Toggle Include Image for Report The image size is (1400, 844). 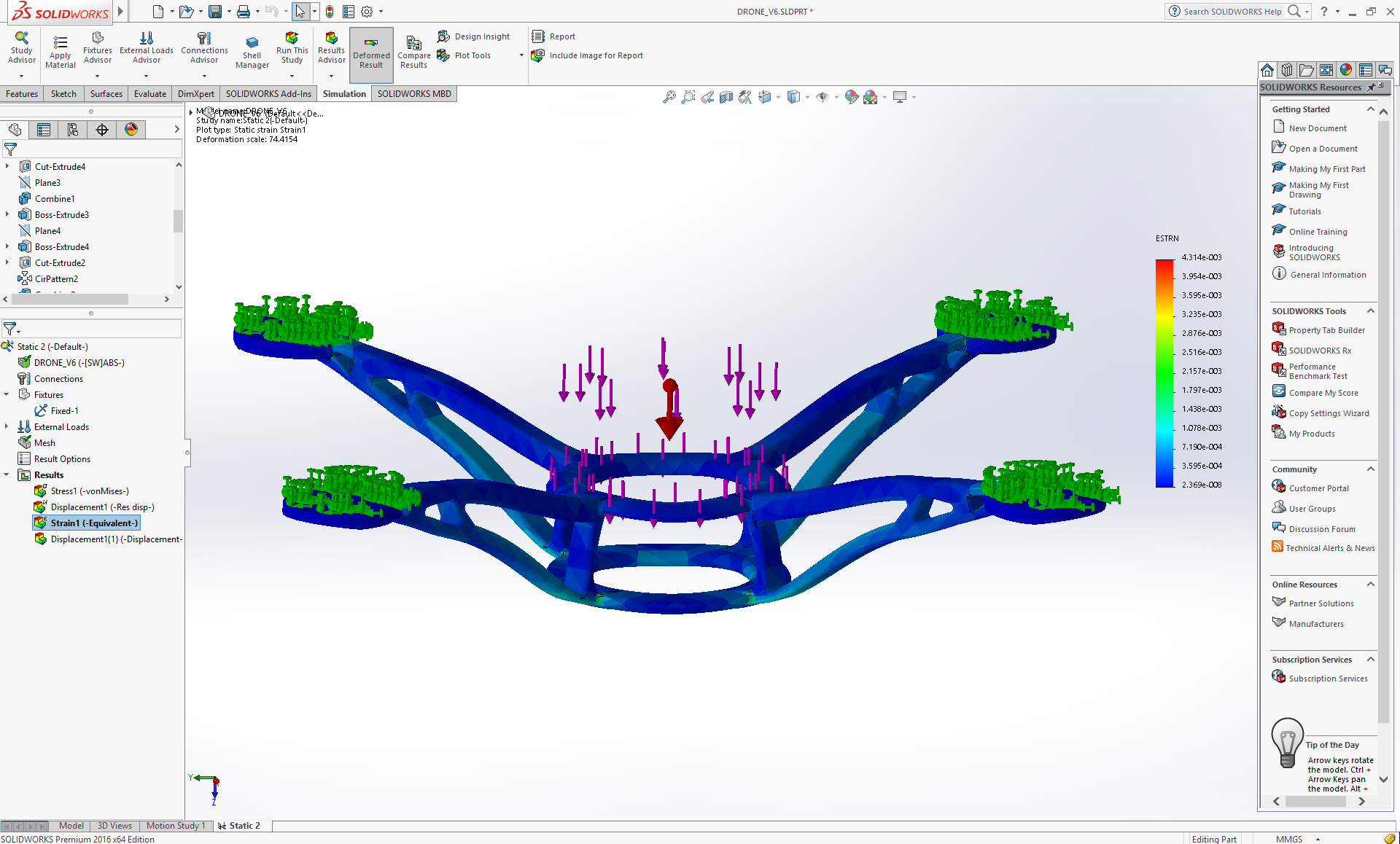coord(538,55)
